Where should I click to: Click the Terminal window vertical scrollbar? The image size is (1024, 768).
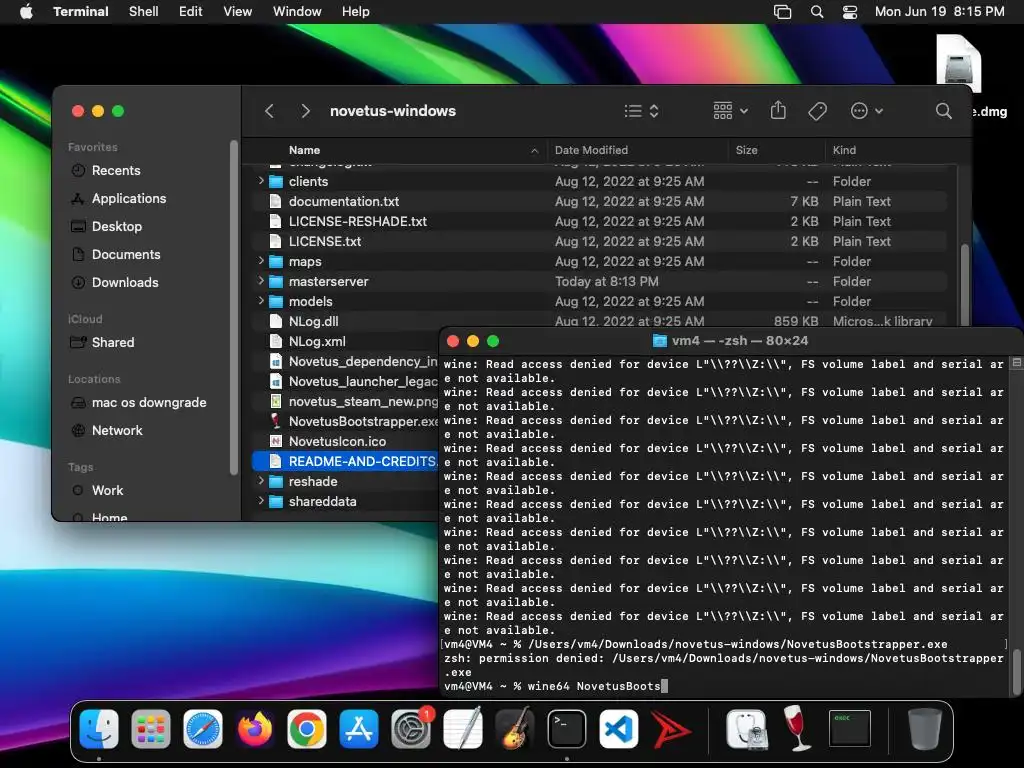[1016, 670]
